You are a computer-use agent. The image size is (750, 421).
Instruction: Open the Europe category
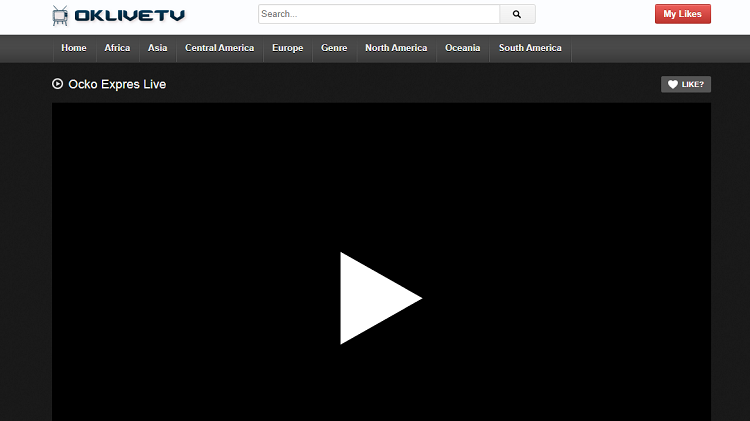pyautogui.click(x=287, y=48)
